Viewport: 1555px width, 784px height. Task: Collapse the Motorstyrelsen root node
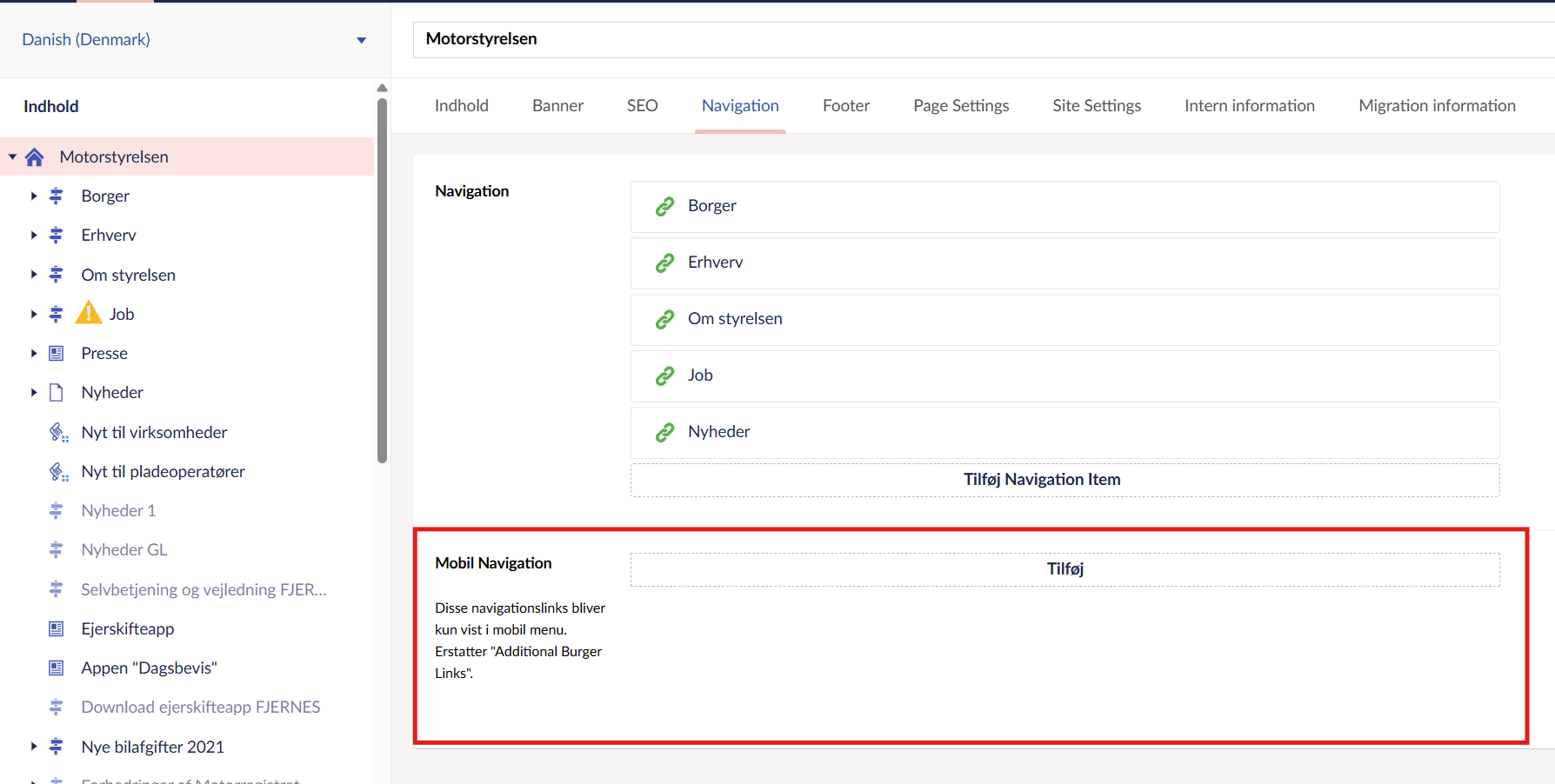pos(13,157)
